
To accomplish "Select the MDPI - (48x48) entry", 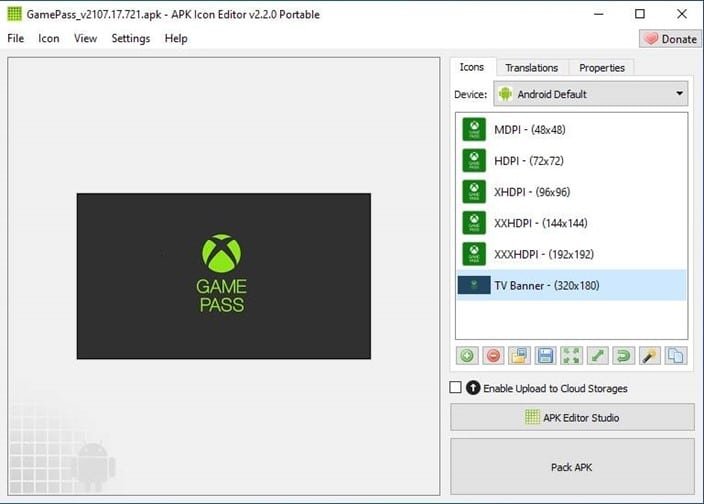I will (572, 130).
